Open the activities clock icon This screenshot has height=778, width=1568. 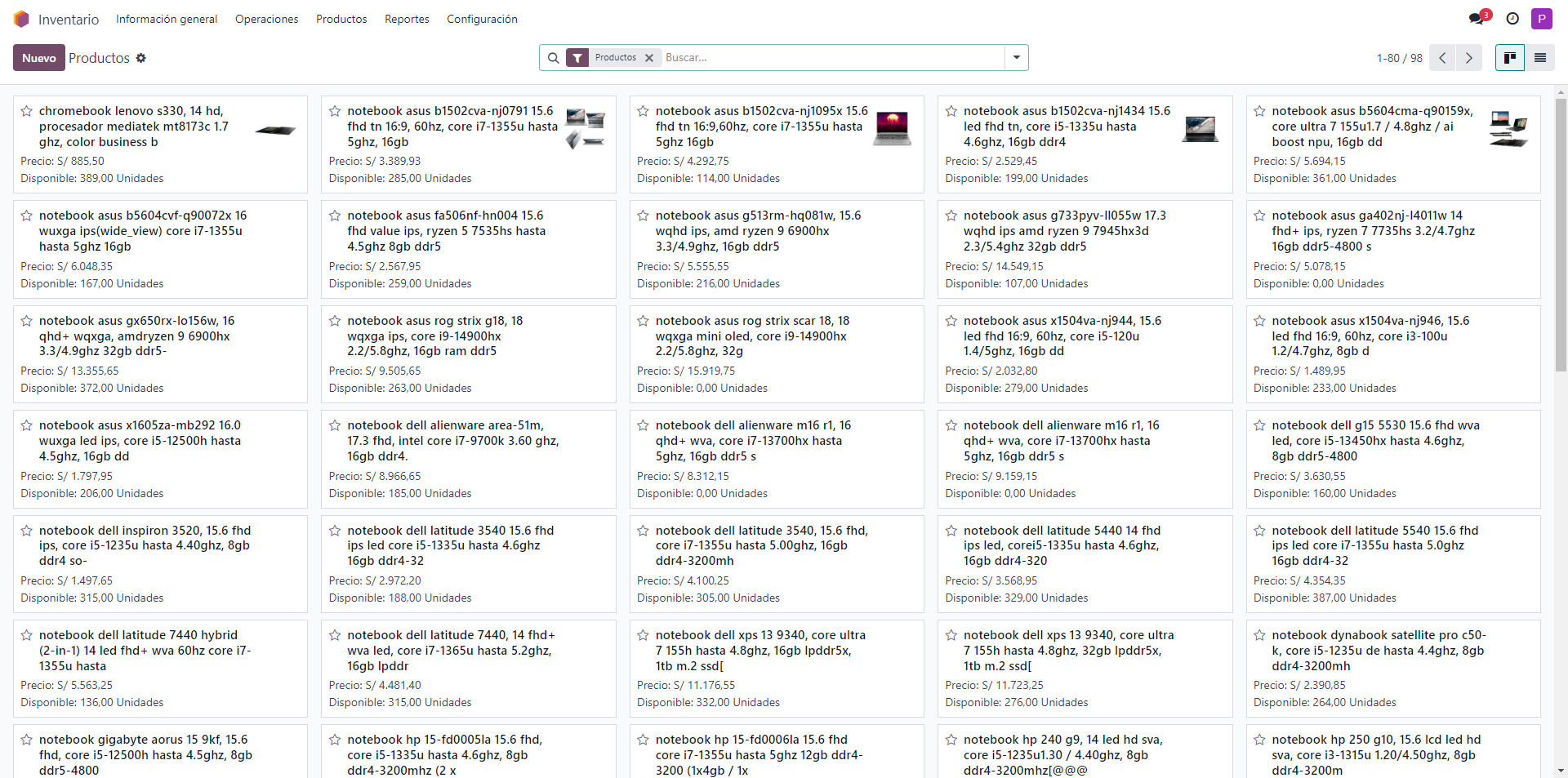[1512, 19]
